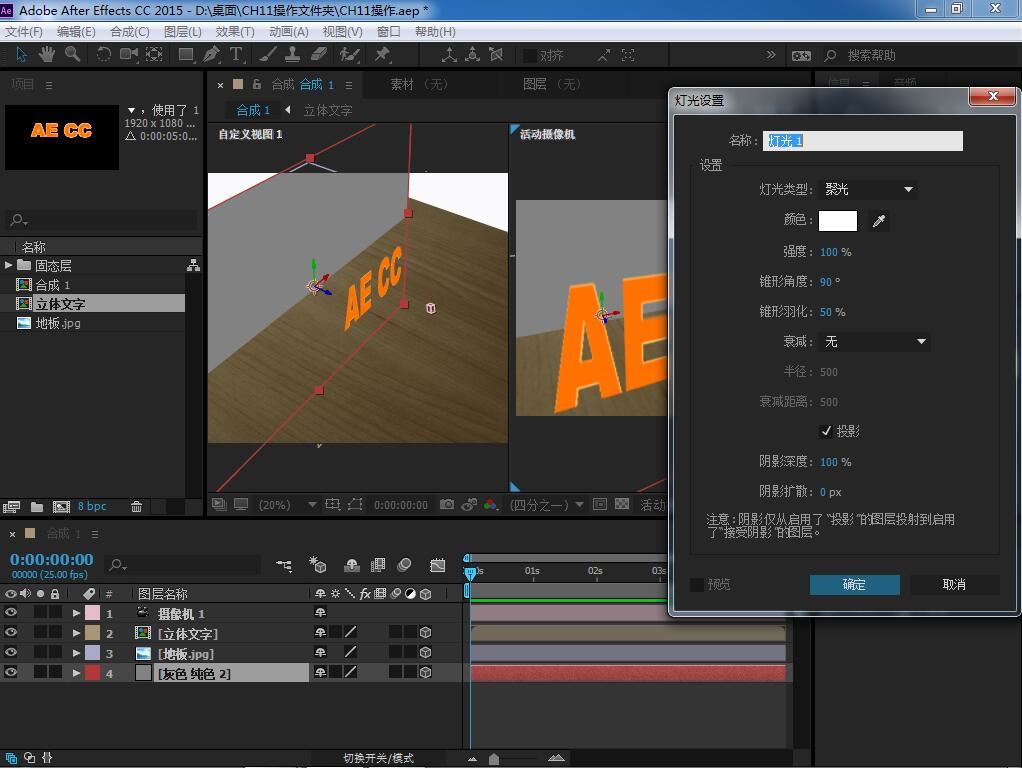Open the 衰减 falloff dropdown

point(875,342)
